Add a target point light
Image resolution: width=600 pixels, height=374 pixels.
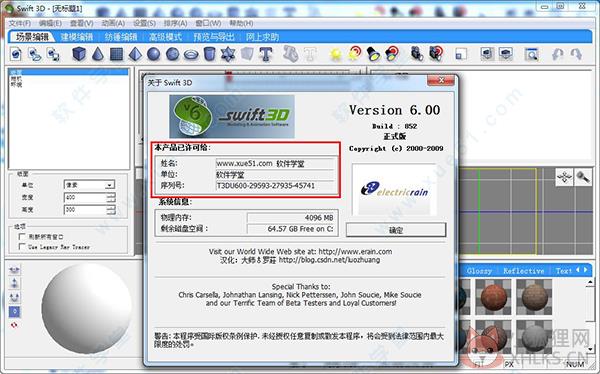tap(355, 53)
